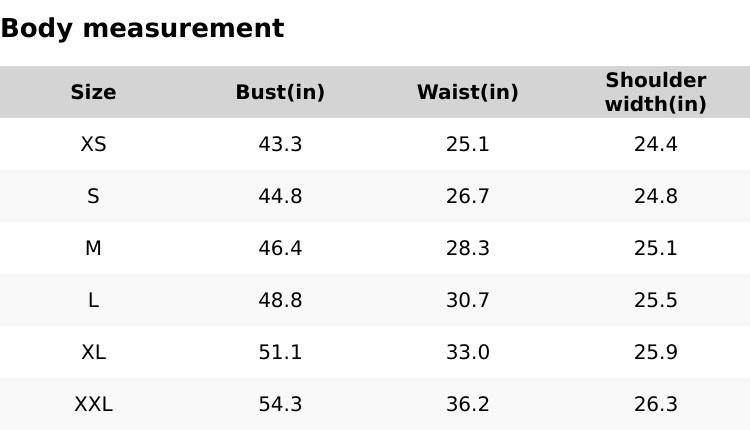Select the M bust value 46.4
The width and height of the screenshot is (750, 430).
pos(280,248)
